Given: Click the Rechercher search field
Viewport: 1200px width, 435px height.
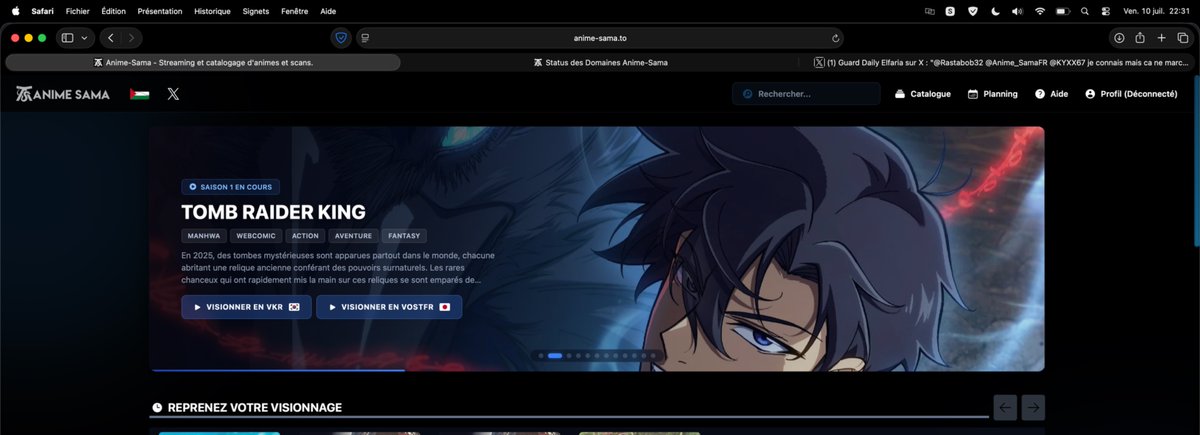Looking at the screenshot, I should [806, 94].
